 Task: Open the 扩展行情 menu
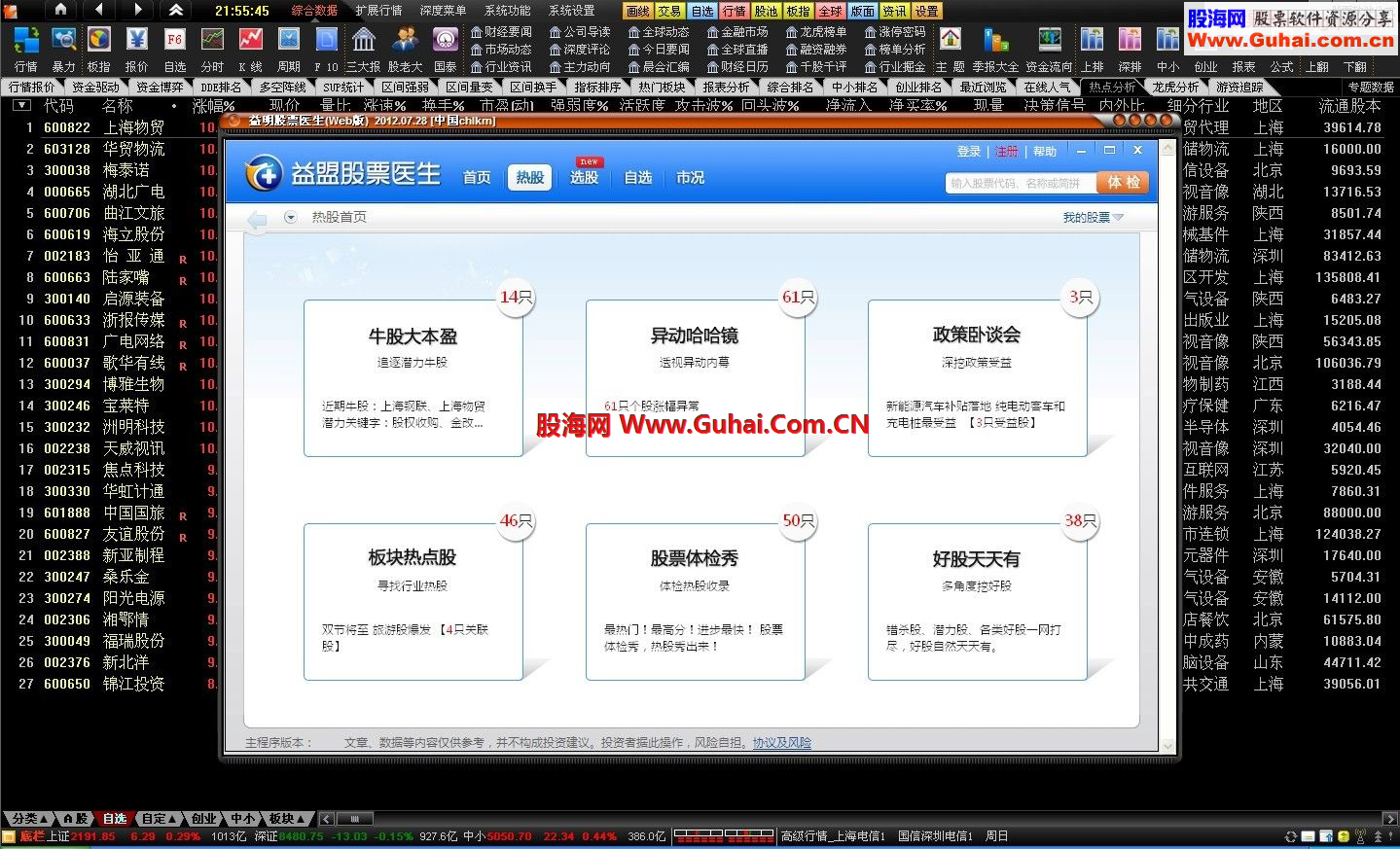coord(378,11)
